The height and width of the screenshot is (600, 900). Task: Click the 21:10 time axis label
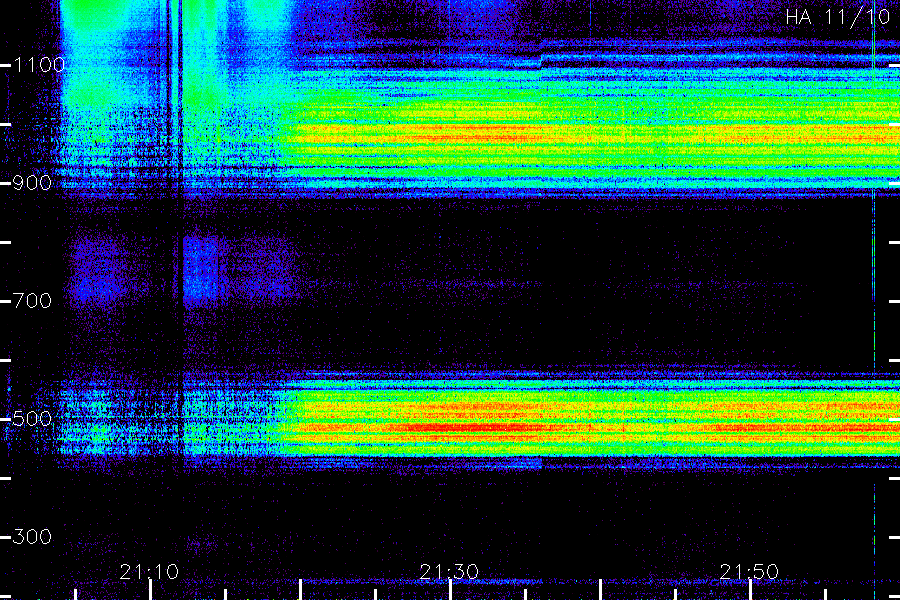(x=149, y=572)
